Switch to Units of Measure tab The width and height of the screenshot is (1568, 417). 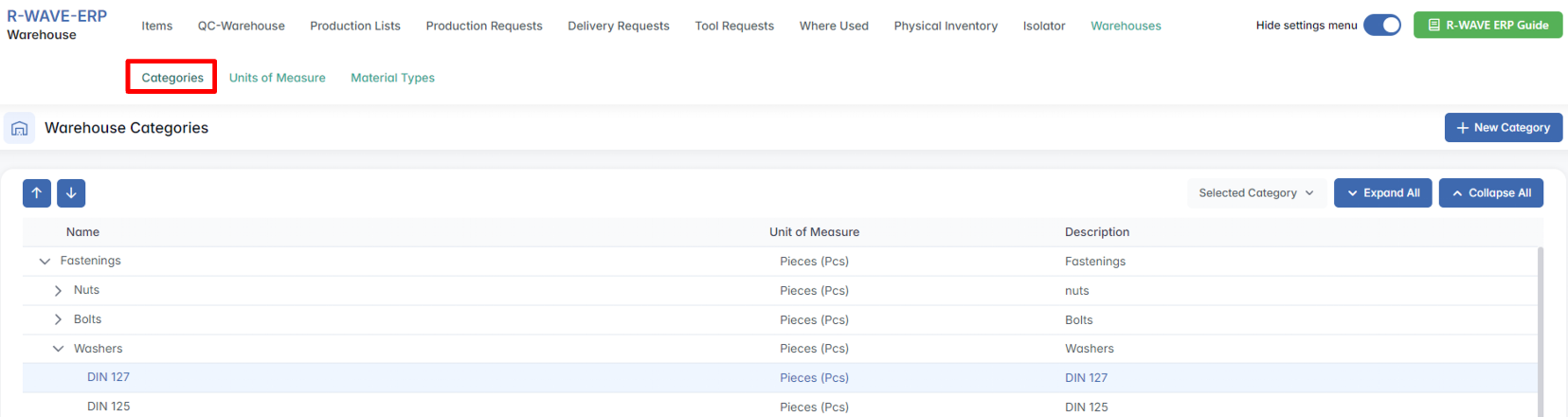tap(277, 78)
